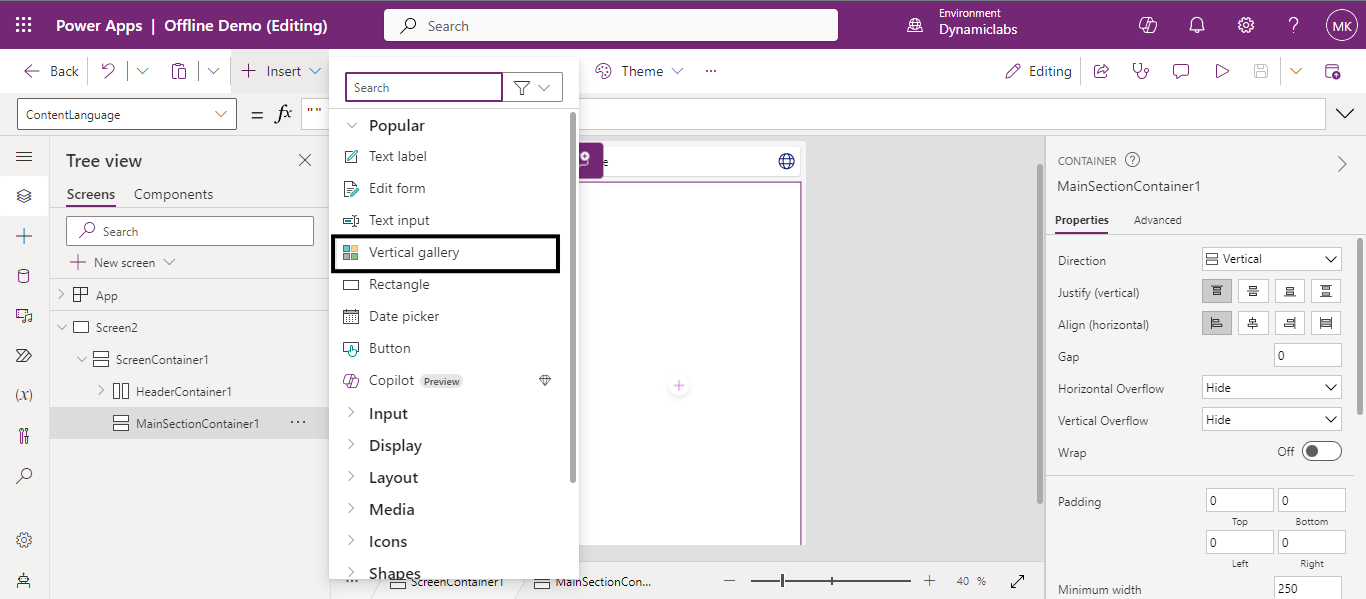Click the zoom slider handle
This screenshot has width=1366, height=599.
click(x=782, y=581)
